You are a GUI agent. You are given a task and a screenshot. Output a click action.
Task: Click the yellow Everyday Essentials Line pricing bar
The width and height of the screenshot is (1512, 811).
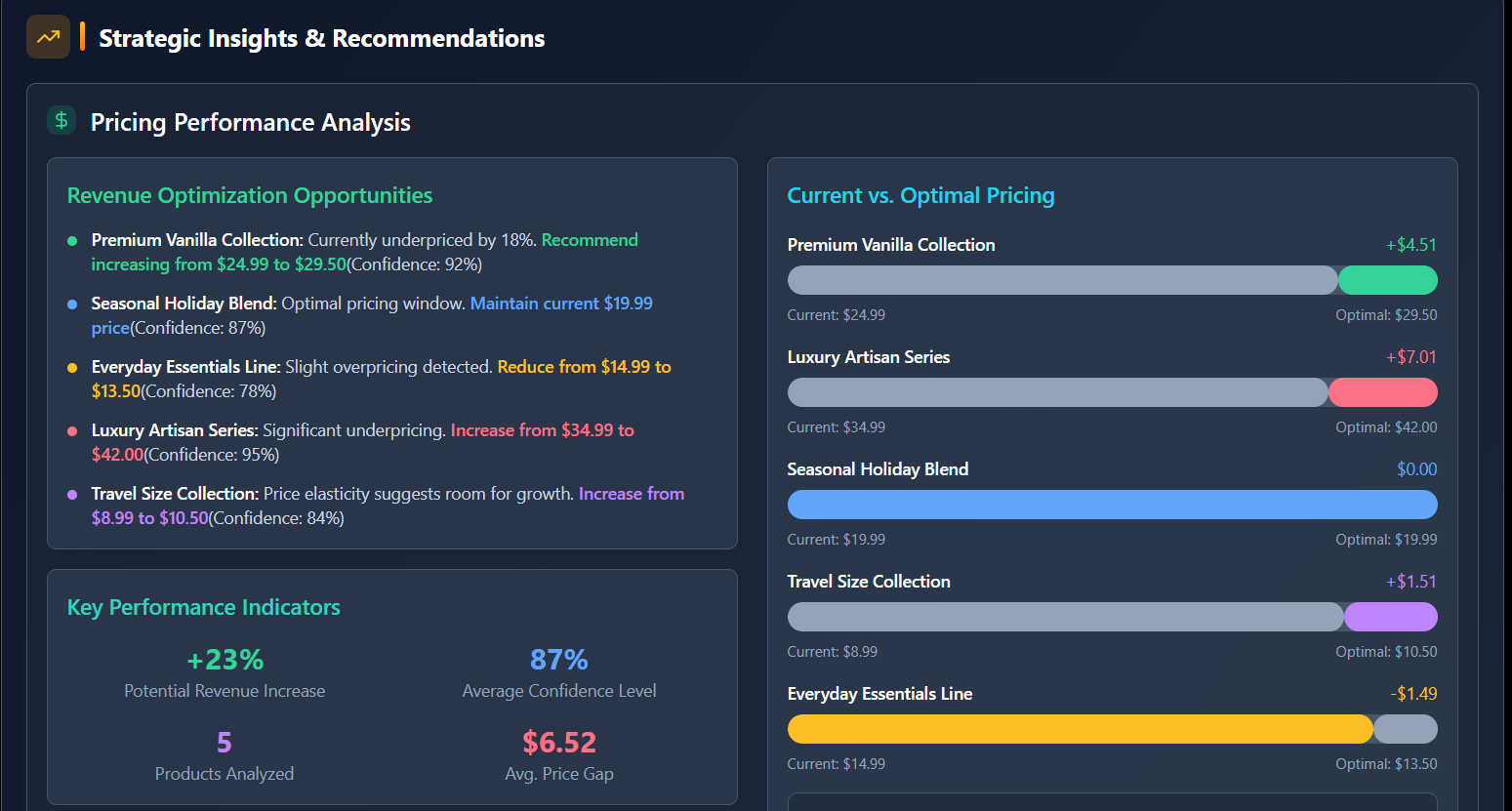pyautogui.click(x=1080, y=729)
